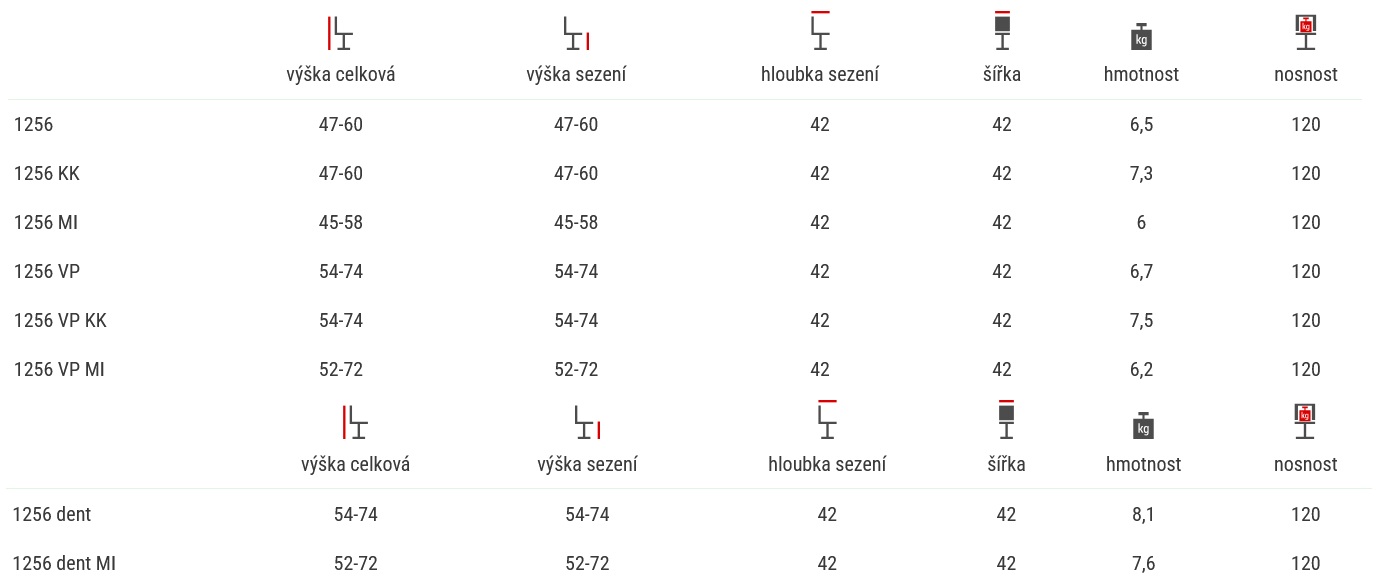Click the 'nosnost' header in the second table
Image resolution: width=1376 pixels, height=587 pixels.
tap(1306, 464)
